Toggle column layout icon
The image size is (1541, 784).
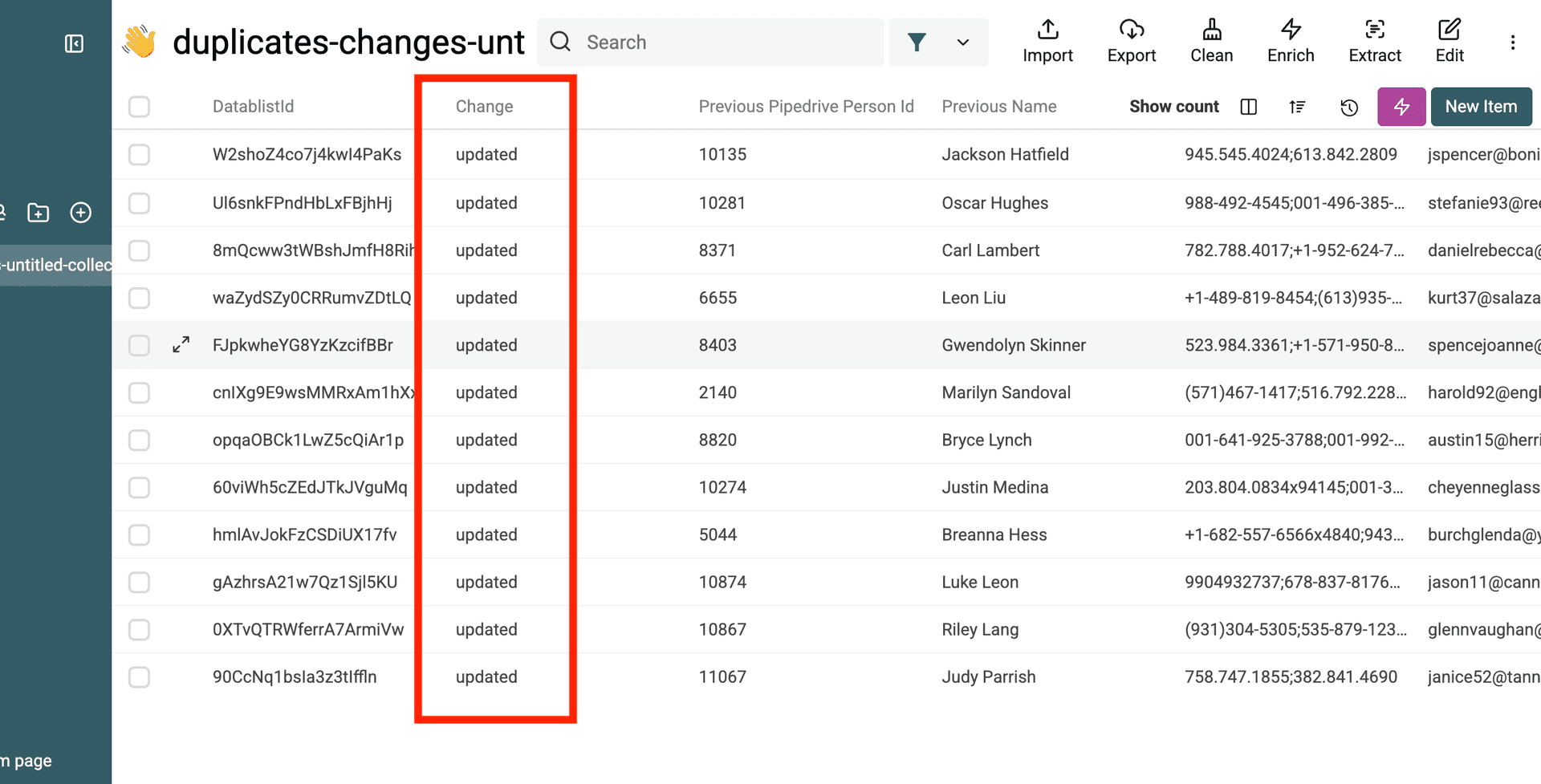pyautogui.click(x=1248, y=107)
